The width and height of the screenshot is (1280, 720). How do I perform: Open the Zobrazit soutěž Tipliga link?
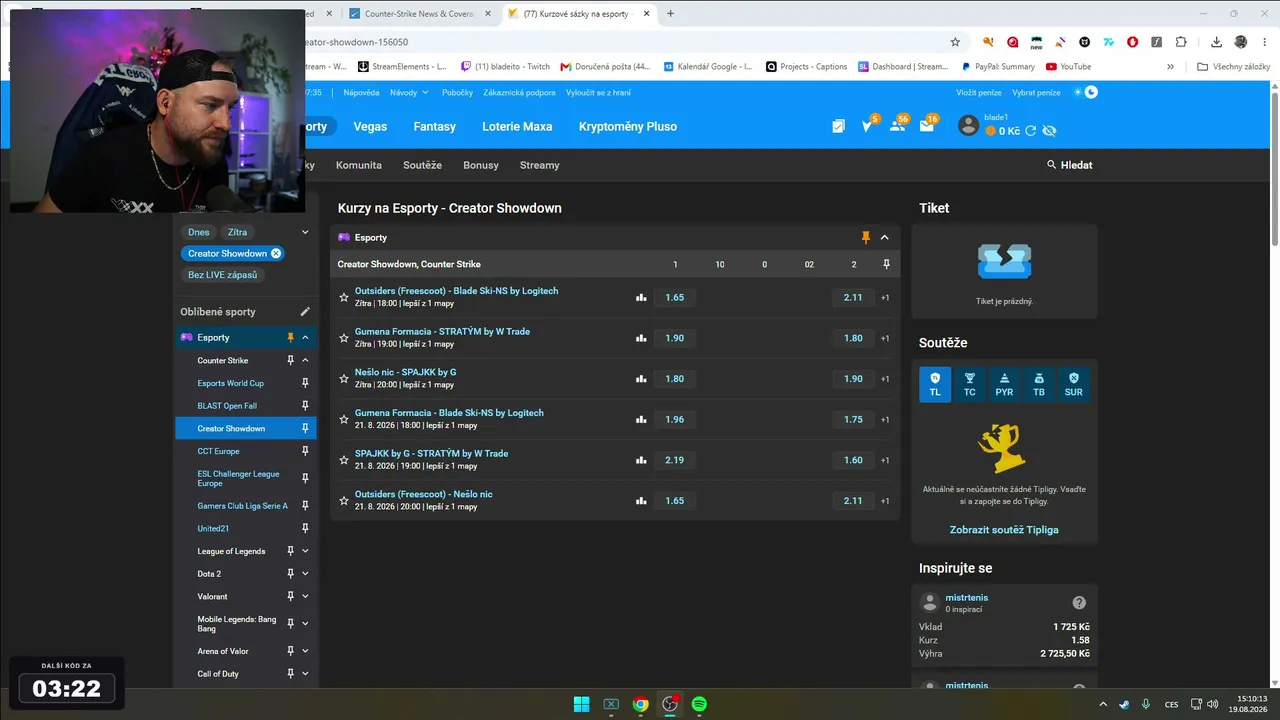pyautogui.click(x=1004, y=530)
